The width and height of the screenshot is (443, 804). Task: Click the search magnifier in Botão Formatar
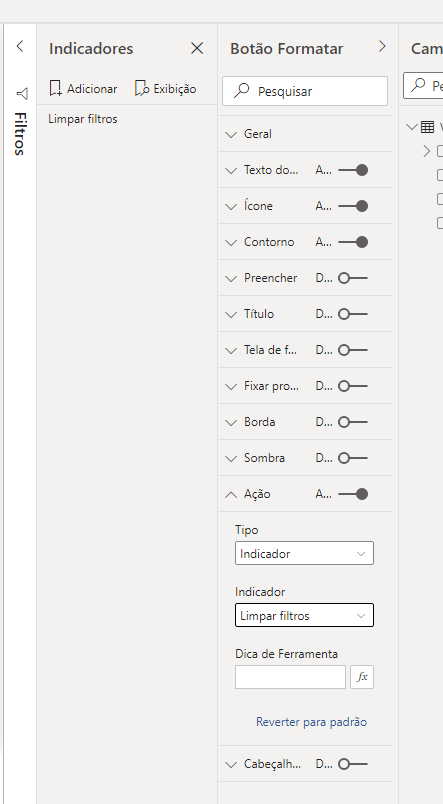click(x=241, y=91)
